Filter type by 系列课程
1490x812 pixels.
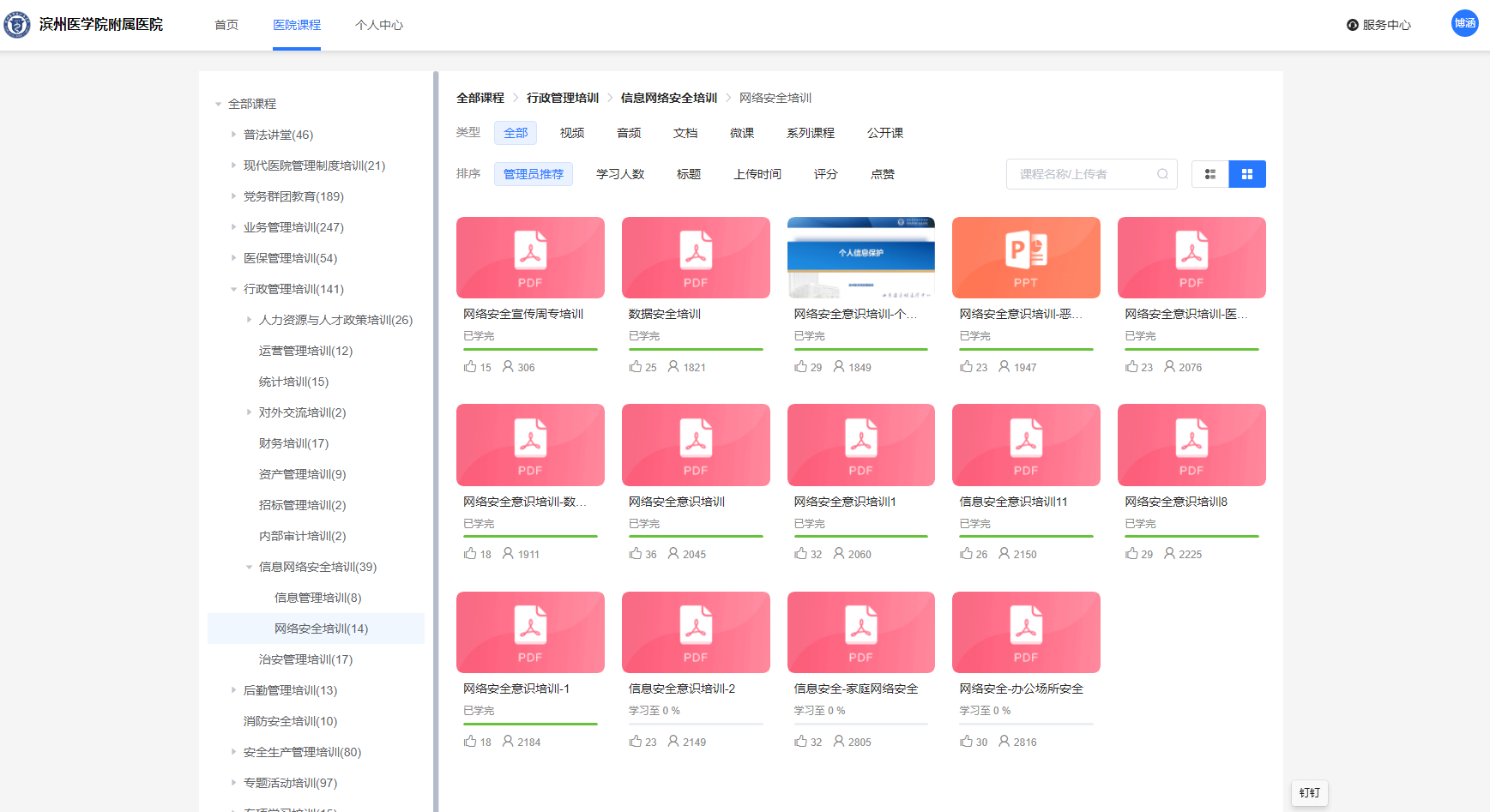point(811,133)
